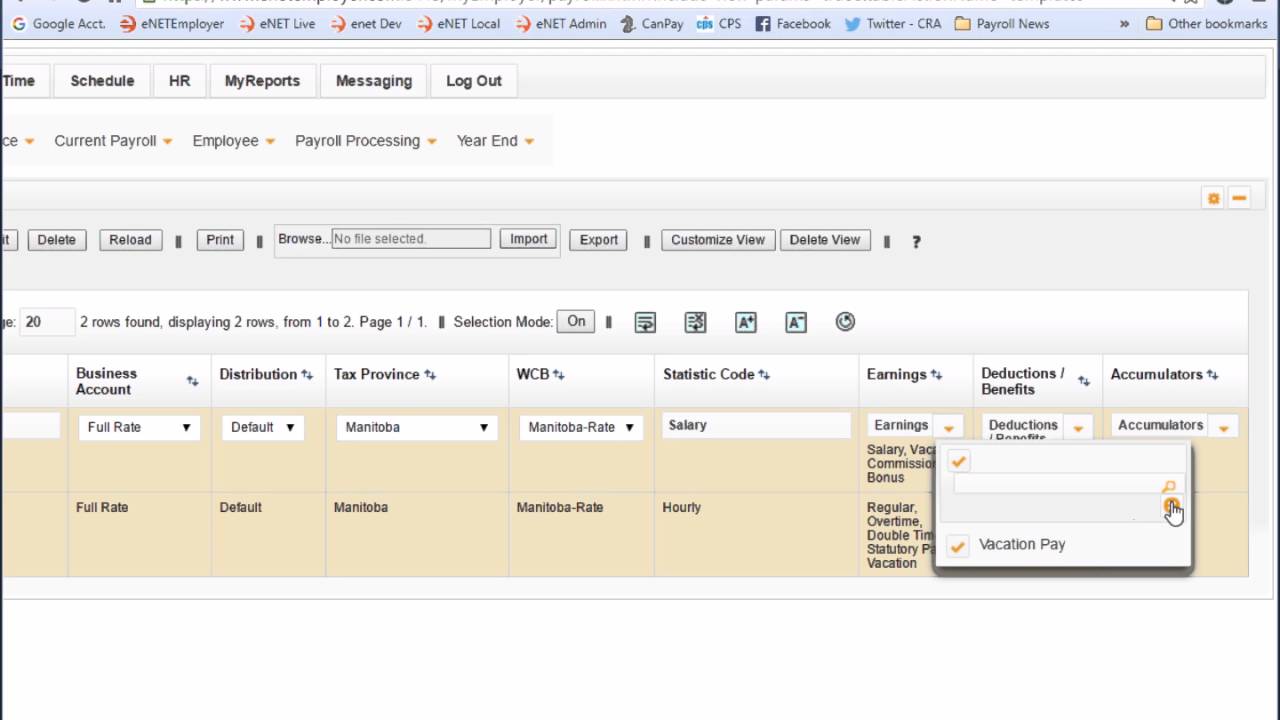The height and width of the screenshot is (720, 1280).
Task: Switch to the Schedule tab
Action: pyautogui.click(x=102, y=81)
